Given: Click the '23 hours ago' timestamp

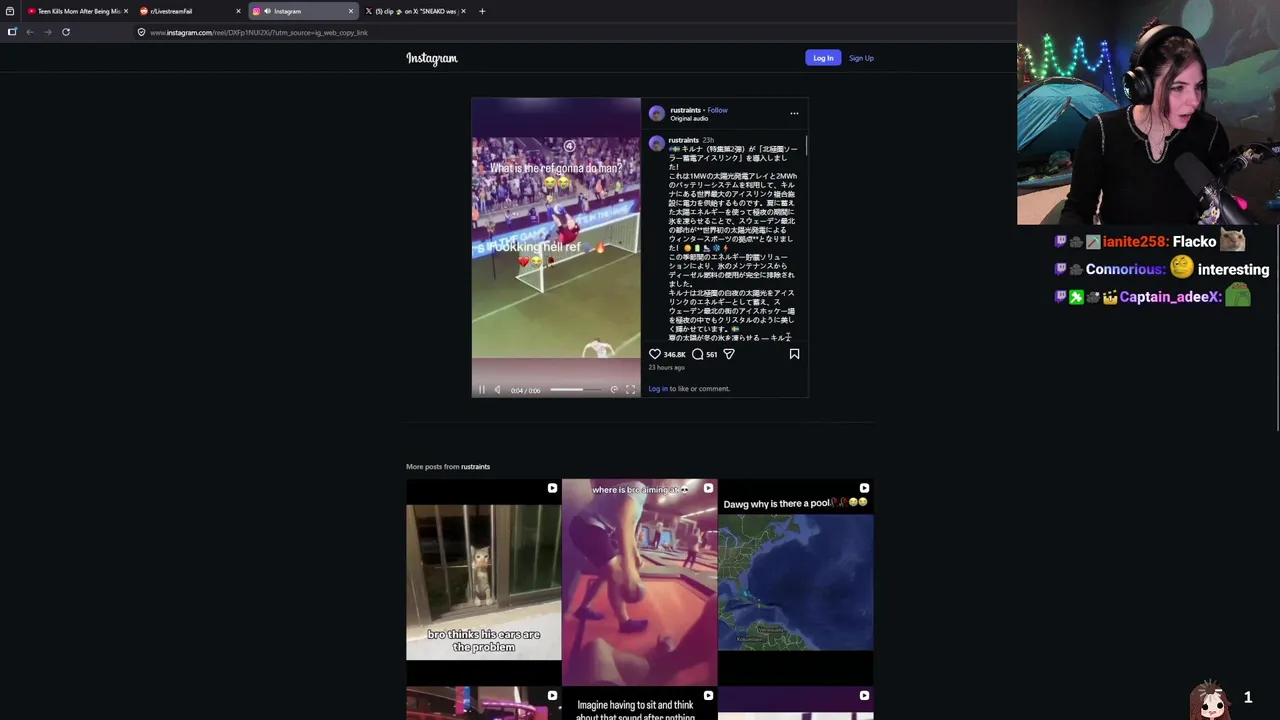Looking at the screenshot, I should tap(666, 368).
